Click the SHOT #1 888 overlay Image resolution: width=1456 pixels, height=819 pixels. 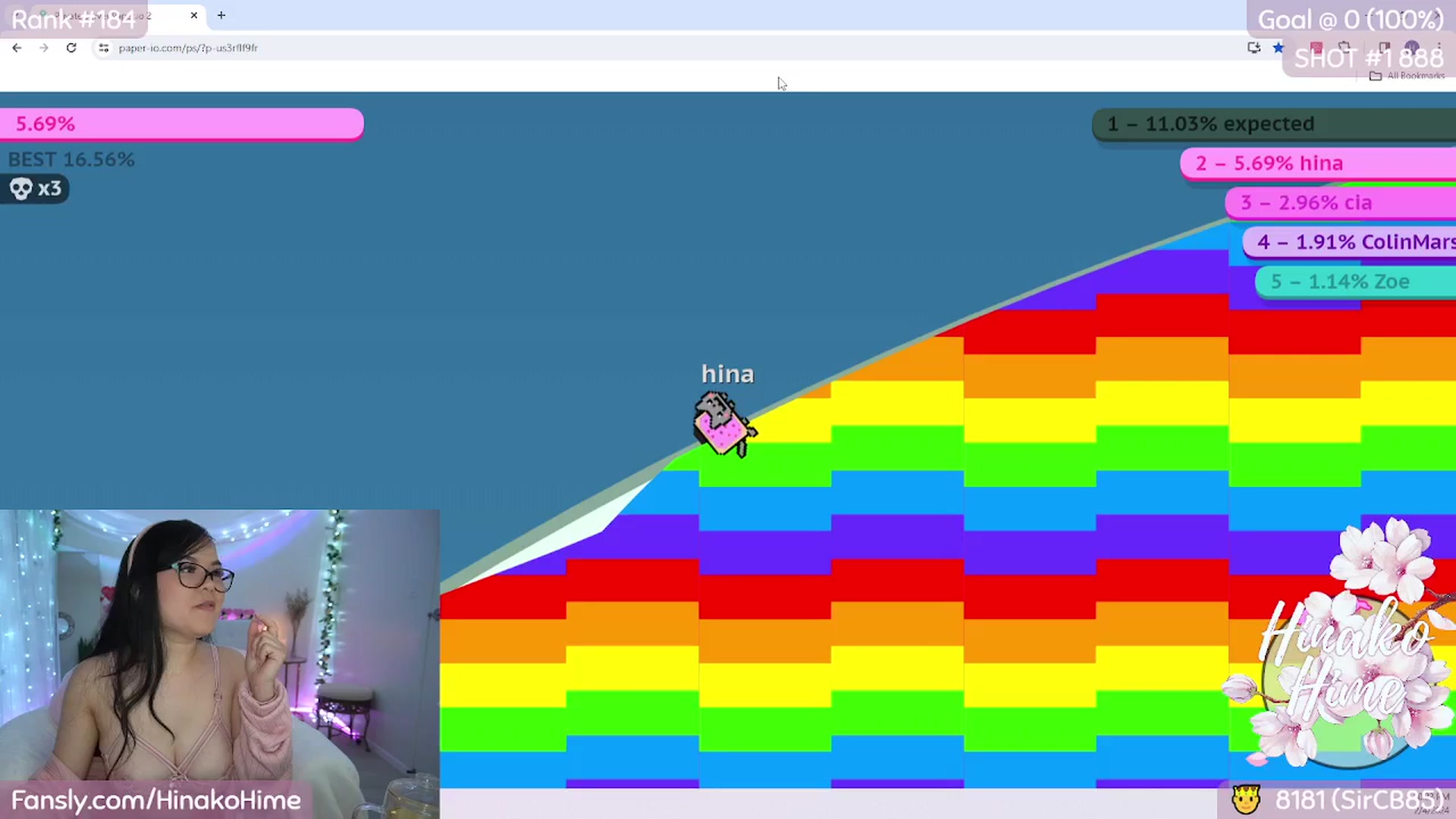[1369, 58]
